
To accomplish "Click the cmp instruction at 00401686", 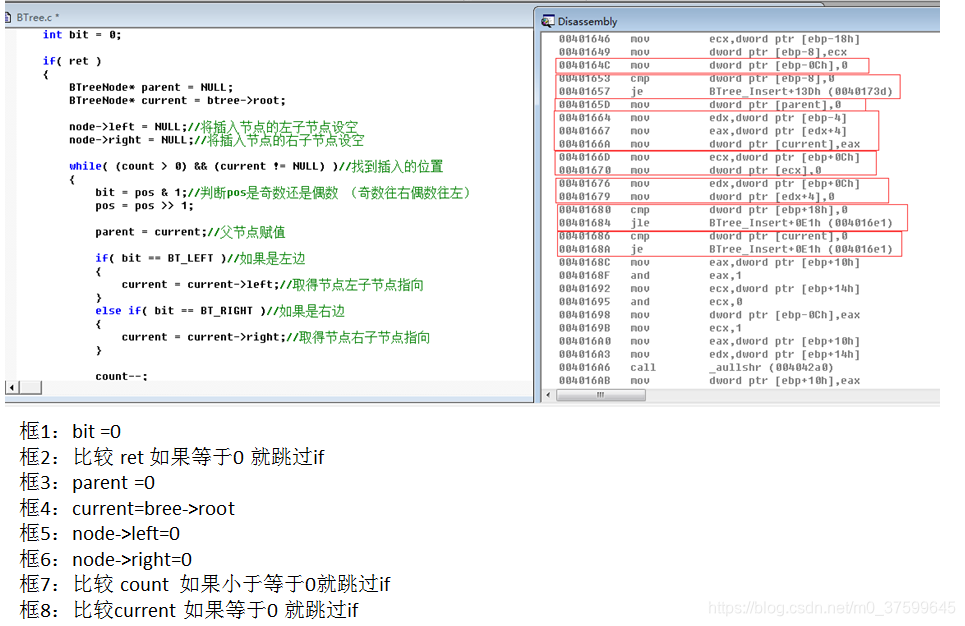I will (703, 236).
